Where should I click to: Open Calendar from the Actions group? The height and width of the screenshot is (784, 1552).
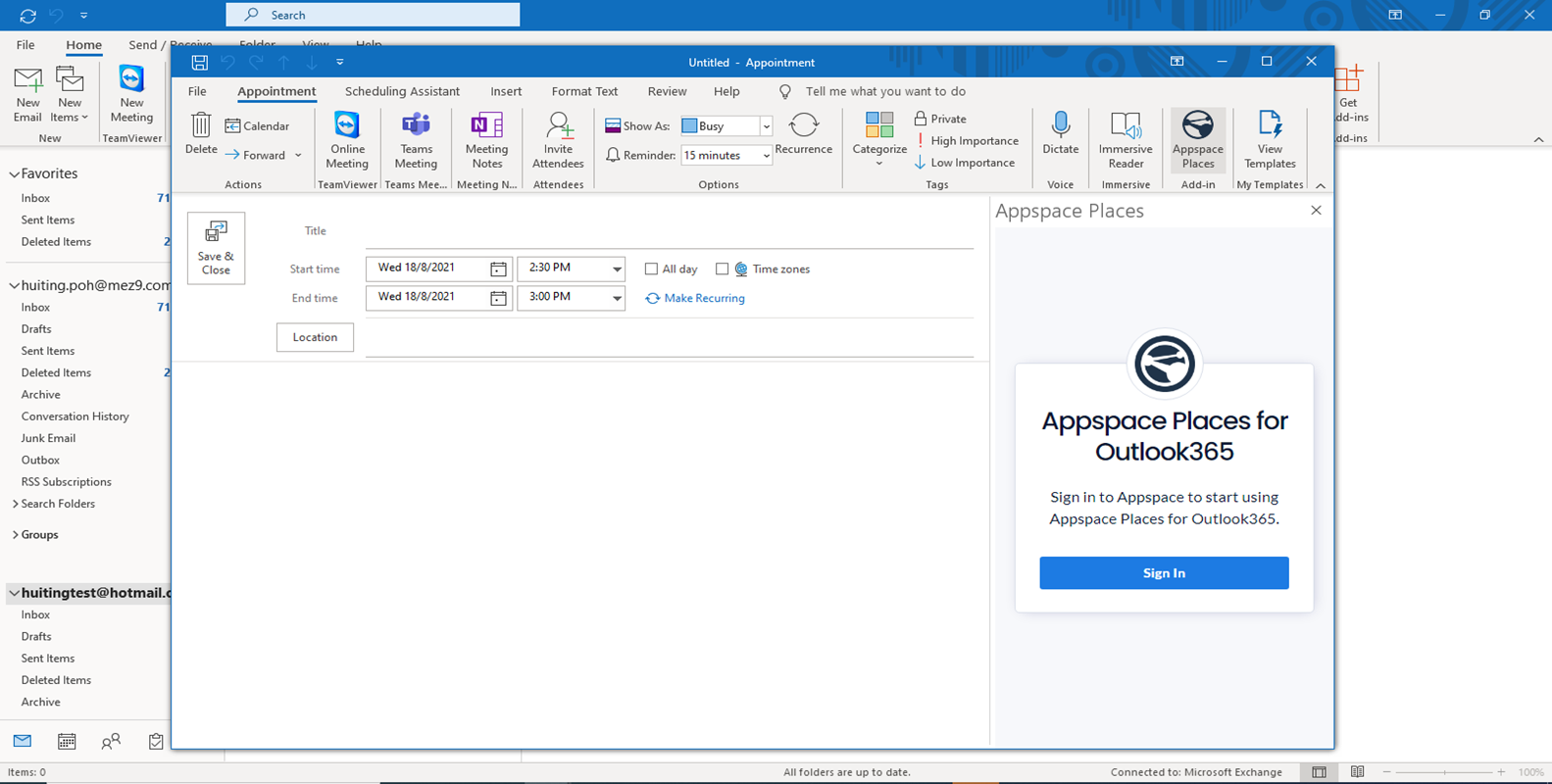point(257,125)
